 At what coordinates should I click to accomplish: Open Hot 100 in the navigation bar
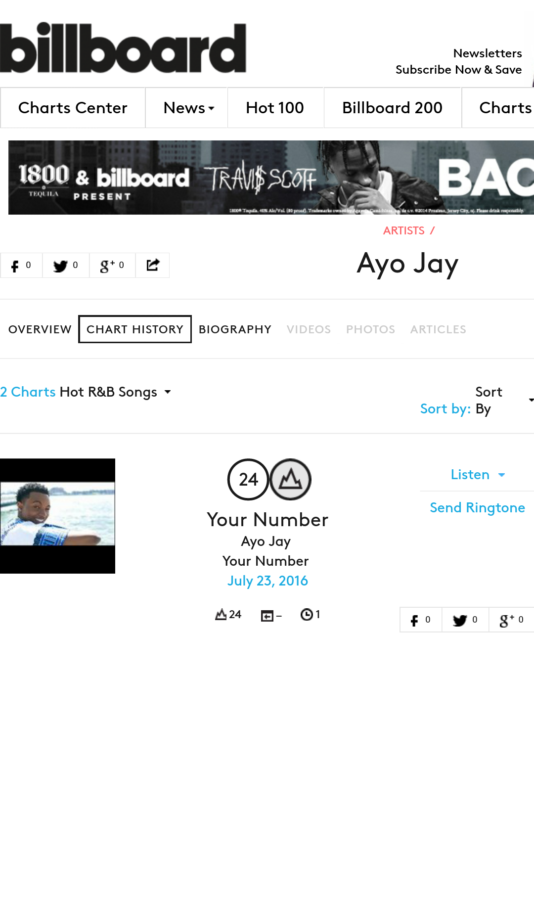(x=275, y=108)
